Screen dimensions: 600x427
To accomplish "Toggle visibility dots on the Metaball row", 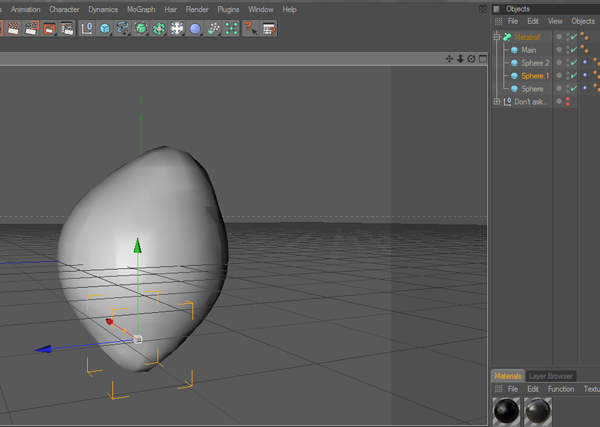I will pos(568,37).
